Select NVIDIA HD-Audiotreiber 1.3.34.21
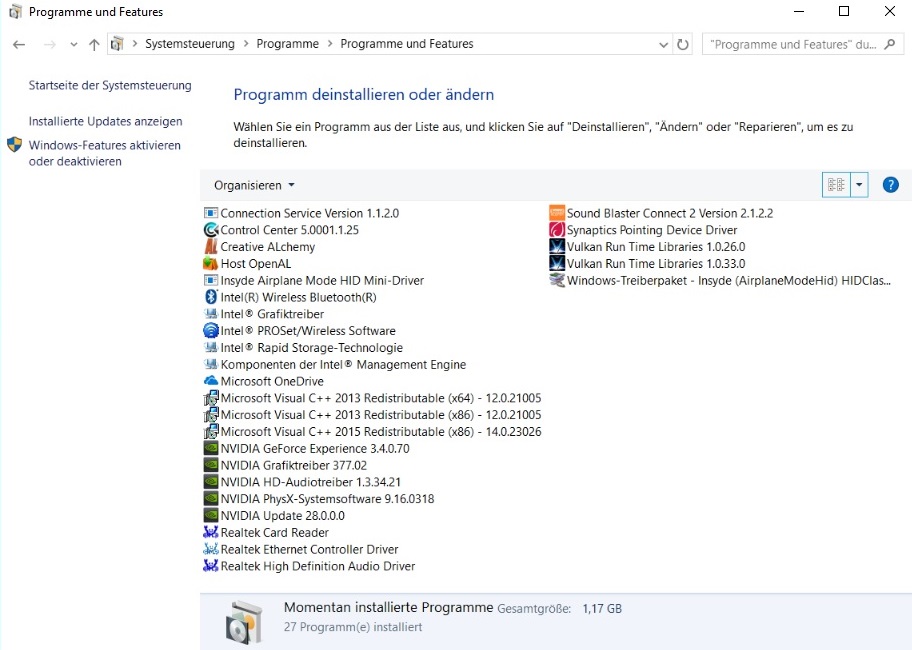This screenshot has height=650, width=912. point(311,483)
